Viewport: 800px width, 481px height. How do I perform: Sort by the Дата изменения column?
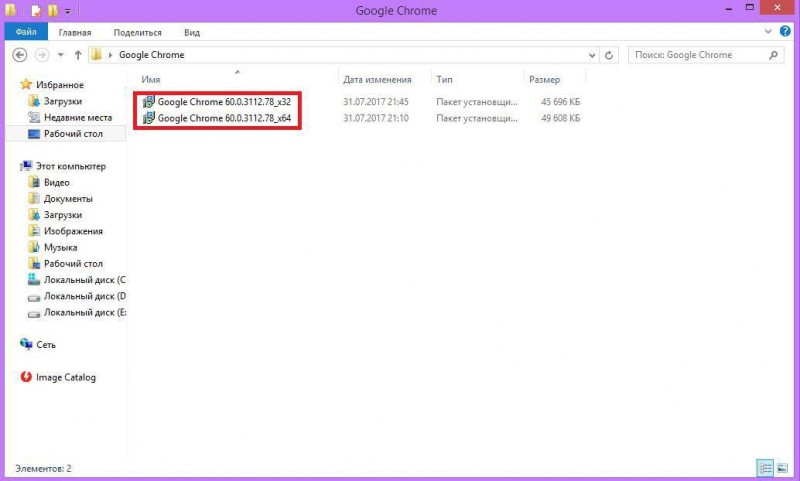(x=377, y=80)
